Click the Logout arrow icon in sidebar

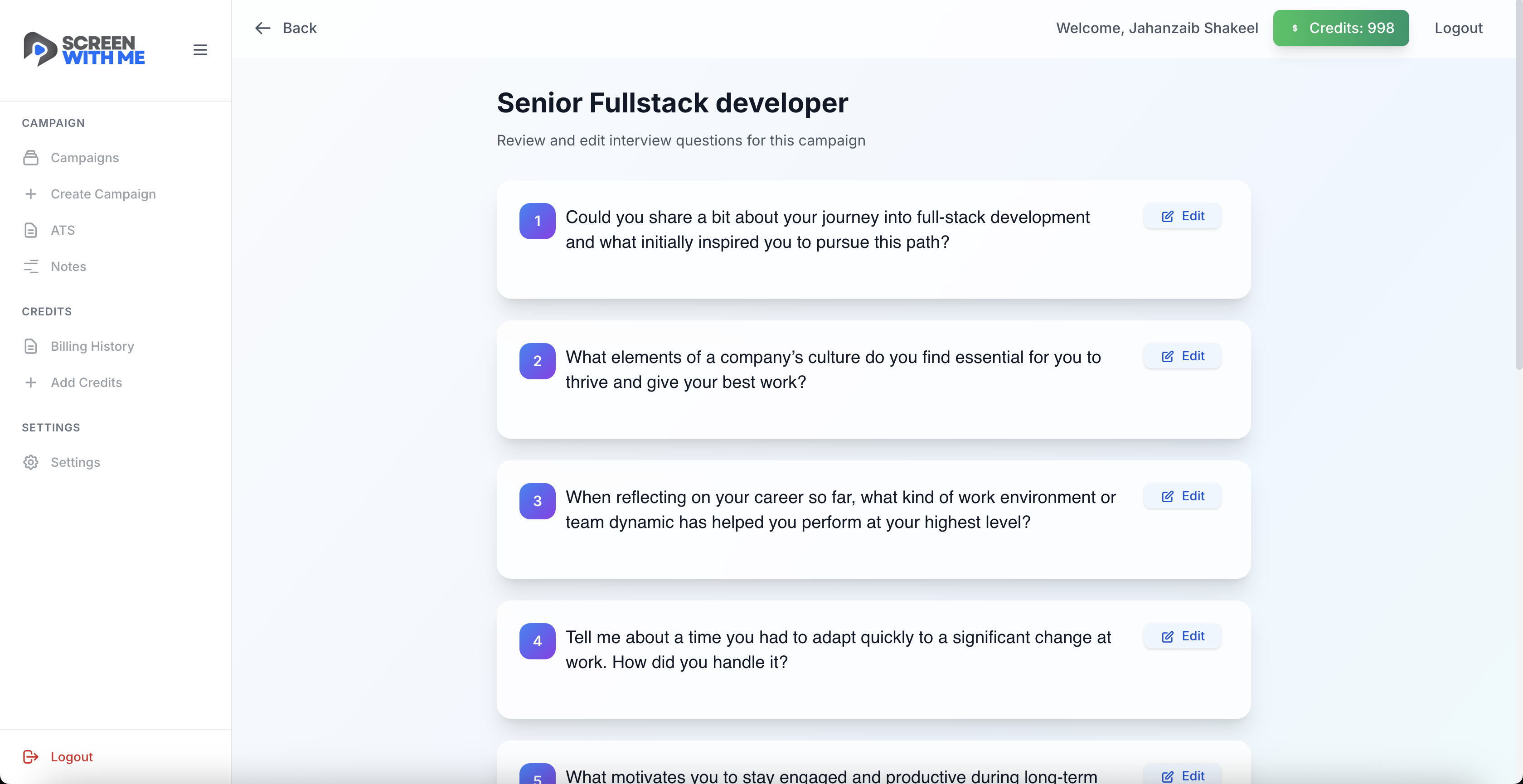point(31,756)
